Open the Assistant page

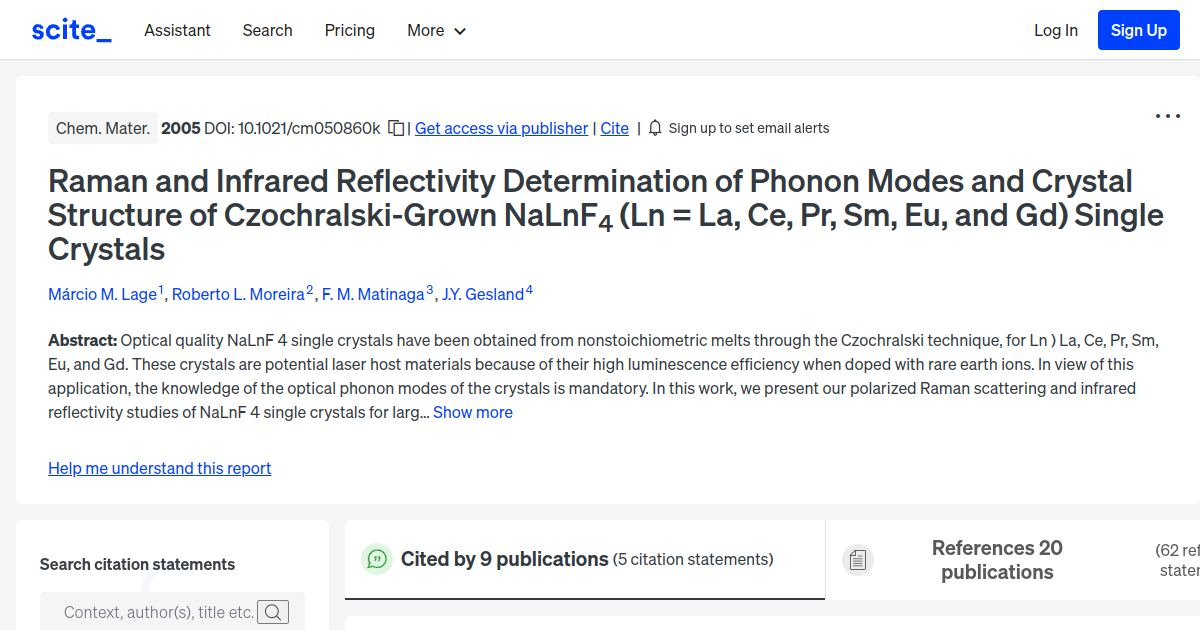pyautogui.click(x=177, y=30)
